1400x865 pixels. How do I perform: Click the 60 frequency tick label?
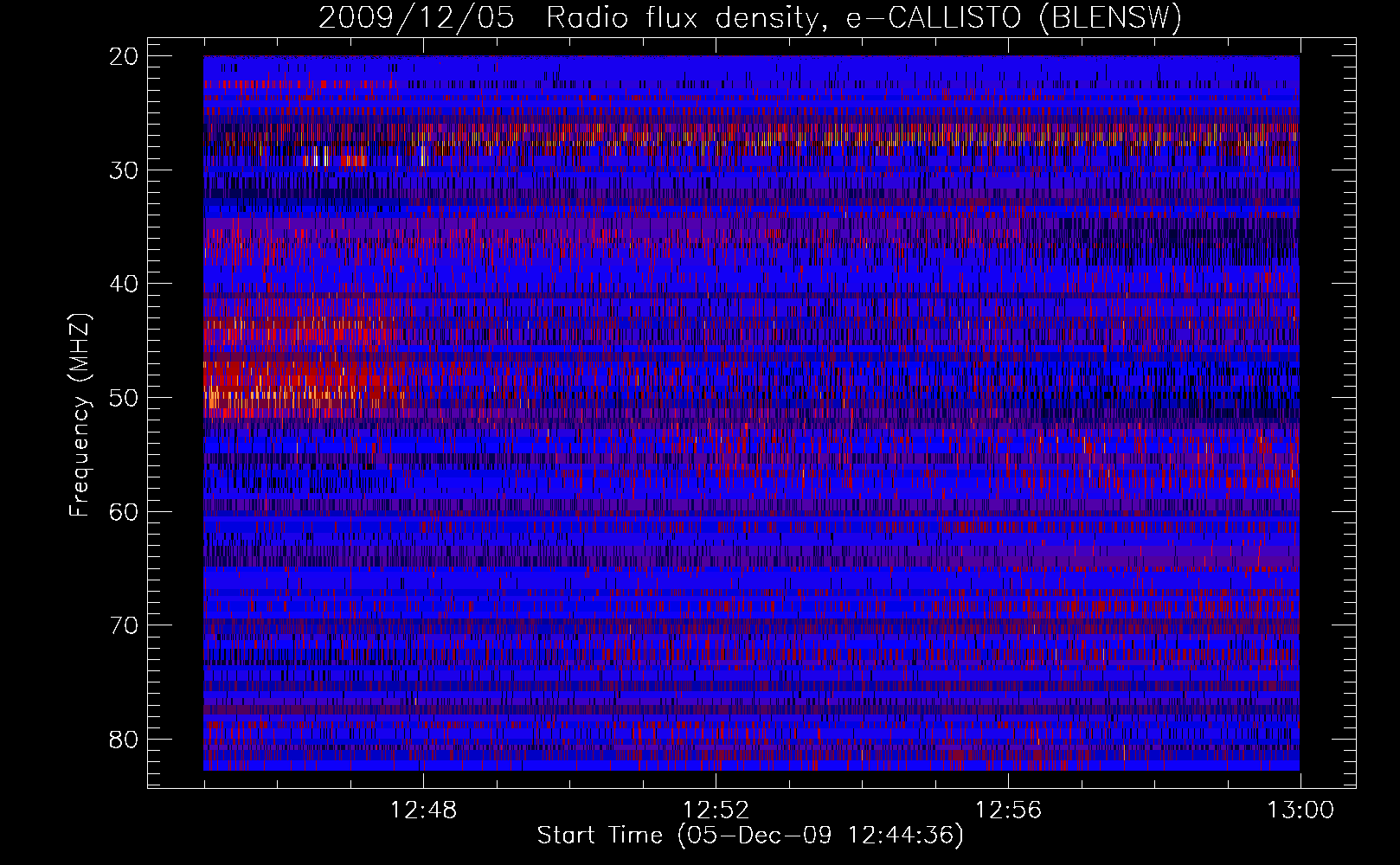tap(124, 512)
